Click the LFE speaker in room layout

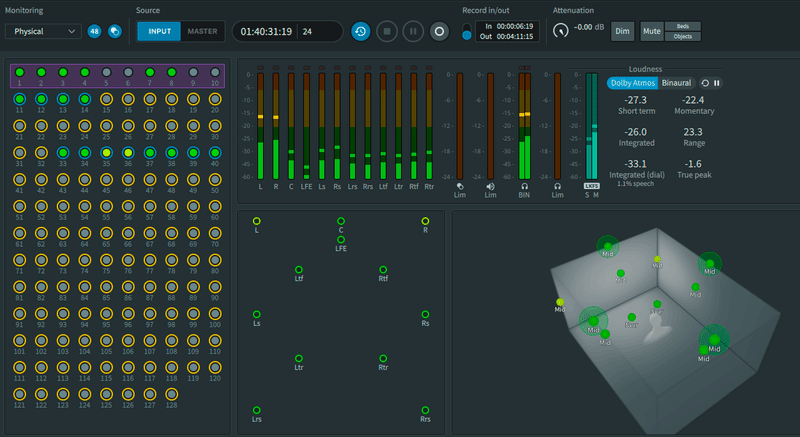point(341,240)
